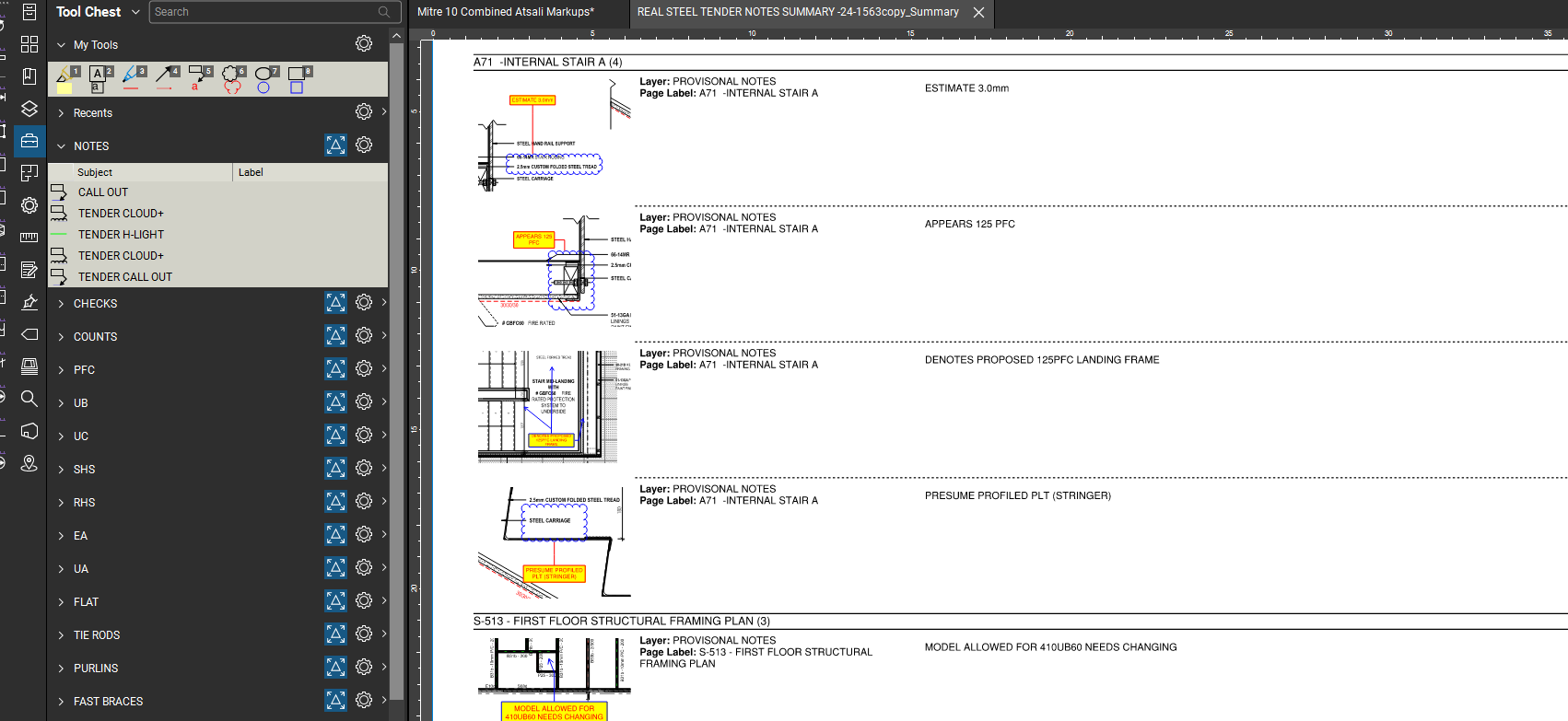Switch to Mitre 10 Combined Atsali Markups tab
This screenshot has height=721, width=1568.
tap(506, 12)
